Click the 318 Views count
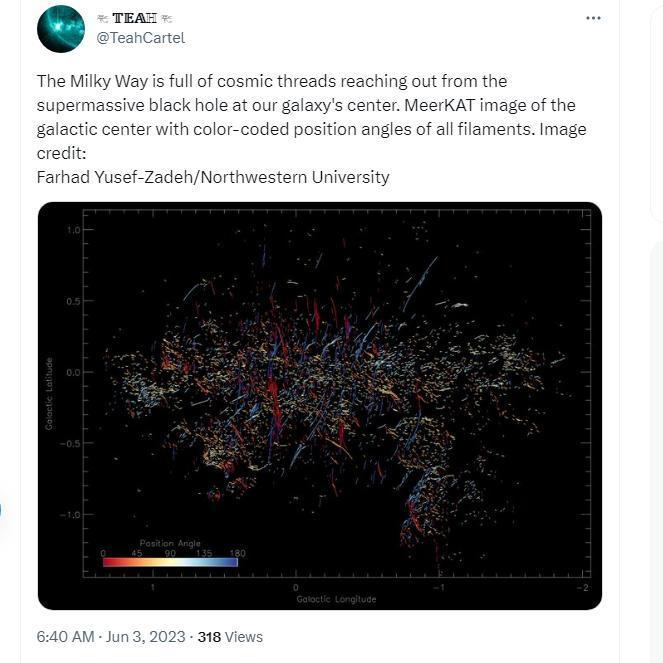The height and width of the screenshot is (663, 663). [230, 636]
